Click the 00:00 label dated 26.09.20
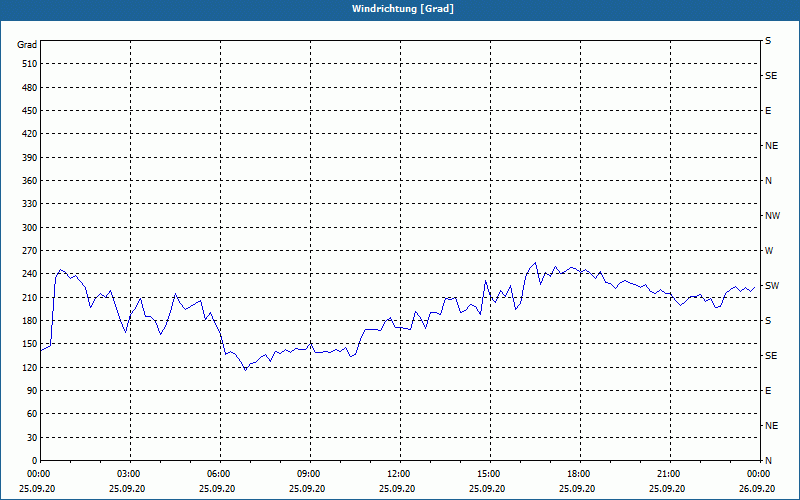 [758, 474]
